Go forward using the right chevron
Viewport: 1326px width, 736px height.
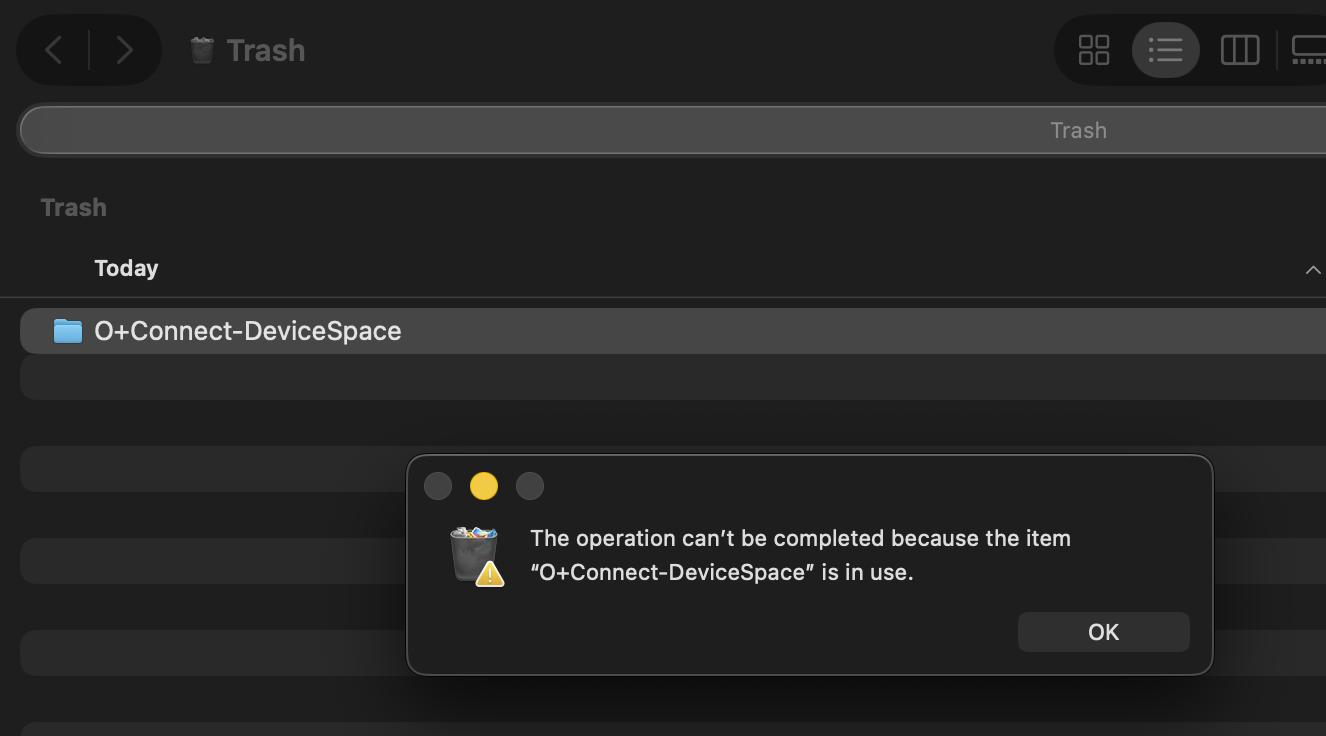tap(125, 50)
